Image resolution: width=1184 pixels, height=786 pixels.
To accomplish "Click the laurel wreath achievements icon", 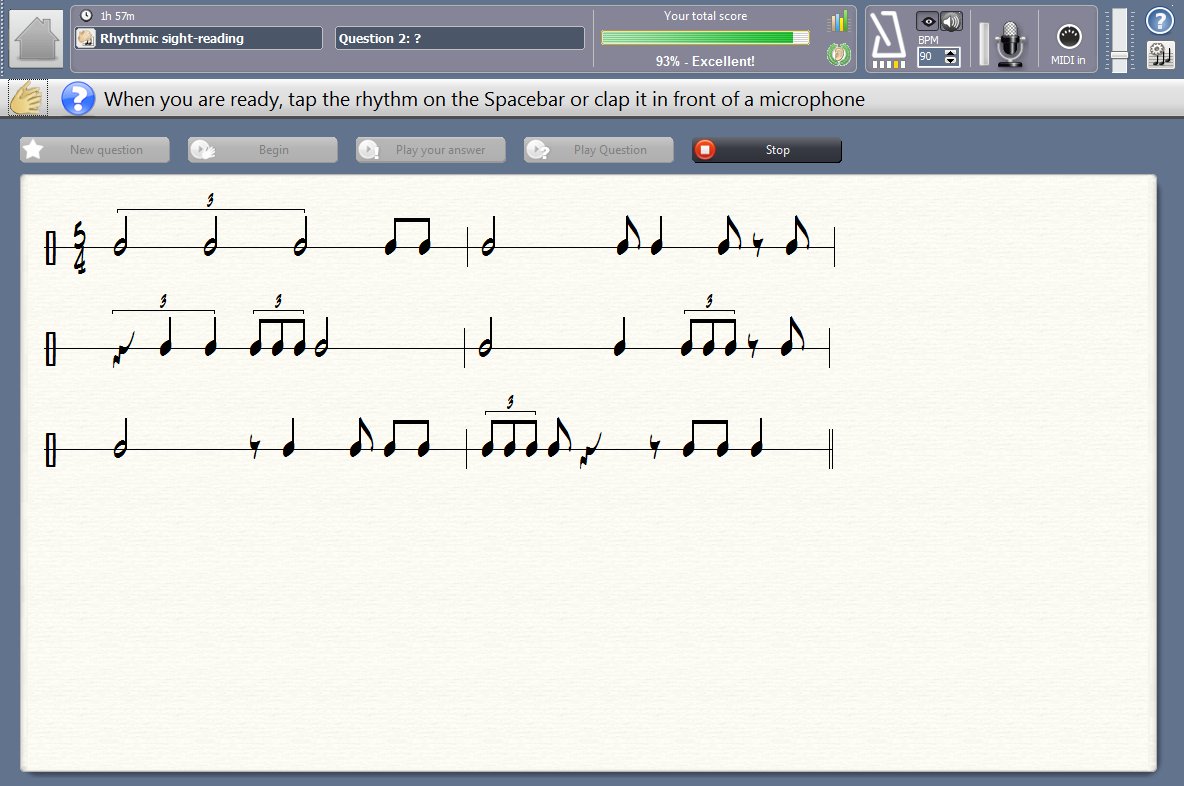I will click(x=837, y=55).
